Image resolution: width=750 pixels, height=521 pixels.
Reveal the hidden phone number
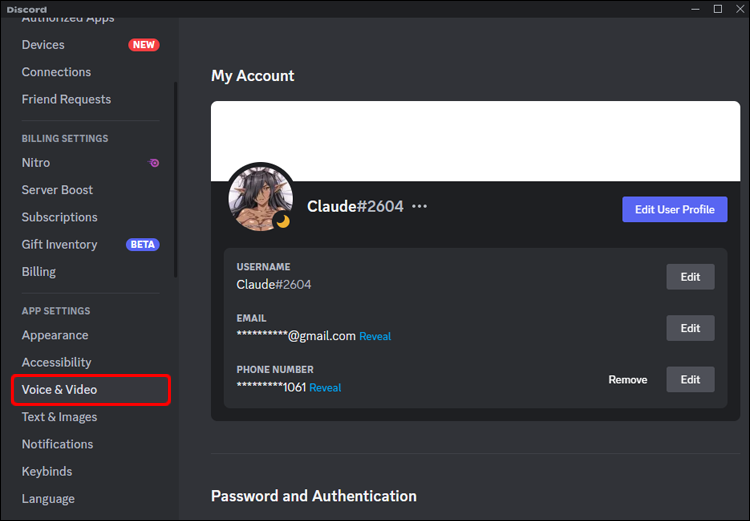click(325, 388)
